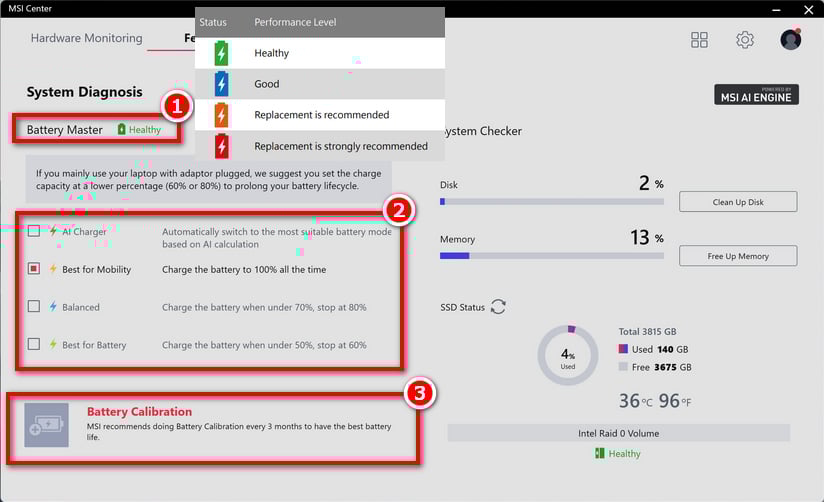Screen dimensions: 824x502
Task: Click the Battery Calibration battery icon
Action: coord(46,425)
